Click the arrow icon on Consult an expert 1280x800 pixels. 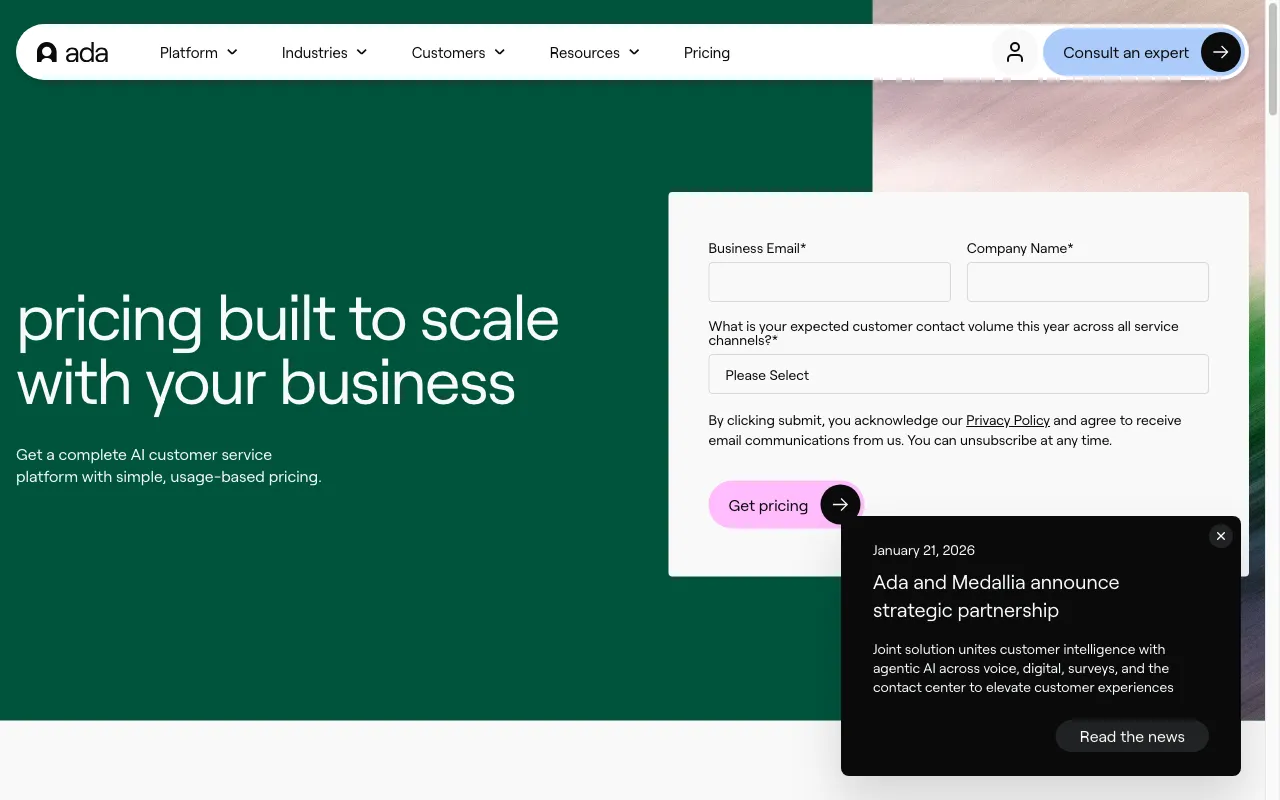pos(1221,52)
